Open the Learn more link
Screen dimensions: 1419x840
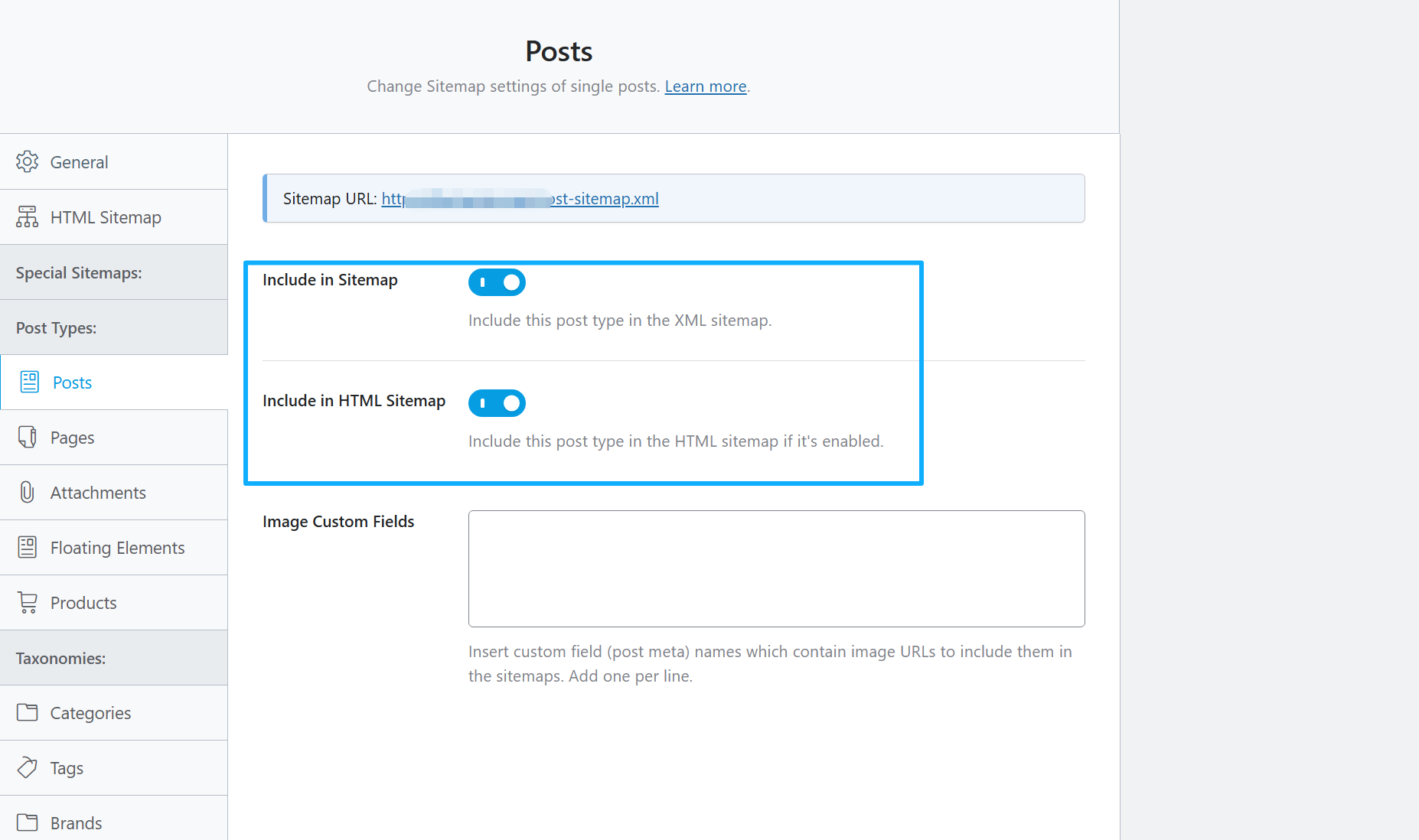coord(706,86)
